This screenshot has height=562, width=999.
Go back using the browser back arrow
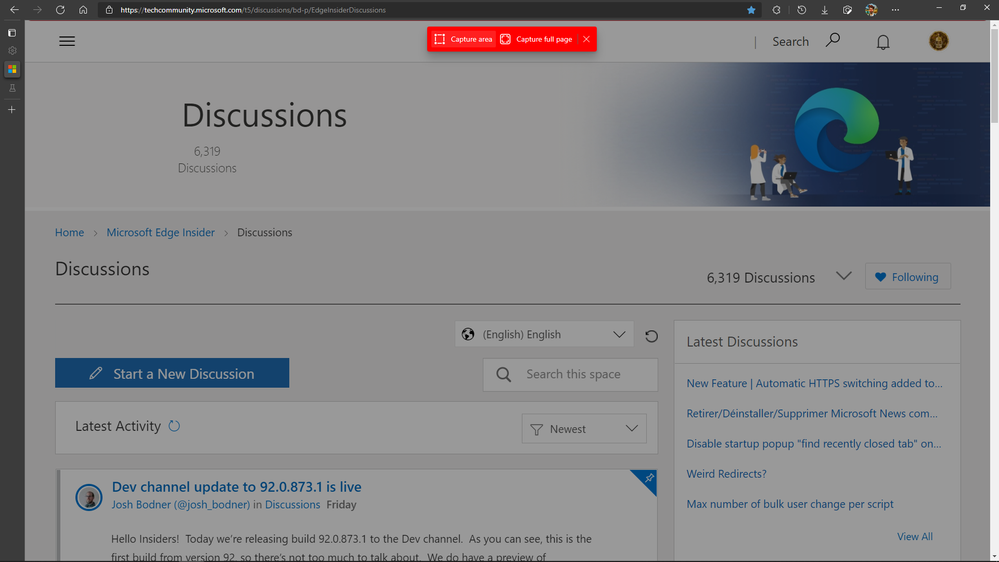[14, 10]
